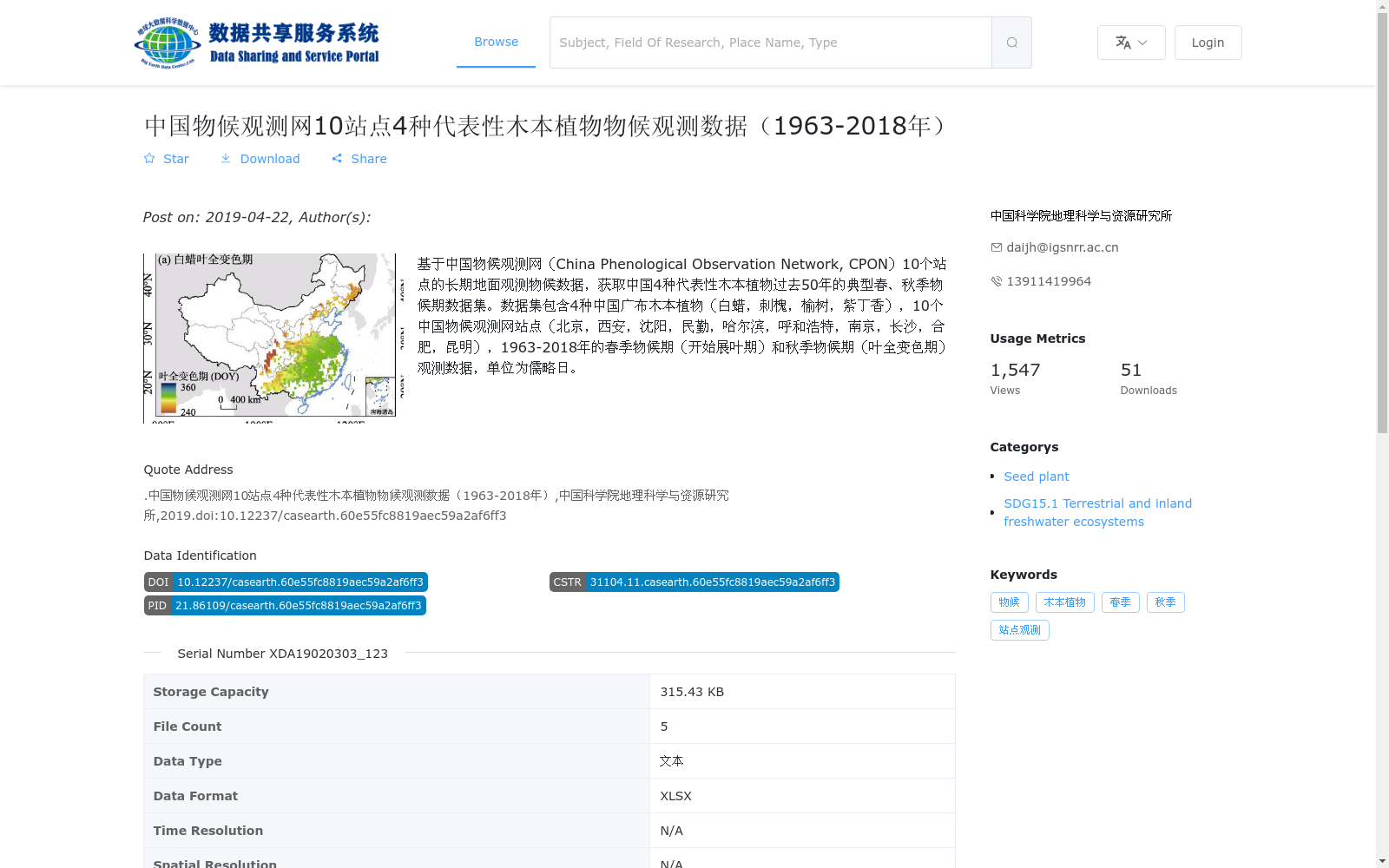
Task: Click the Login button
Action: point(1208,43)
